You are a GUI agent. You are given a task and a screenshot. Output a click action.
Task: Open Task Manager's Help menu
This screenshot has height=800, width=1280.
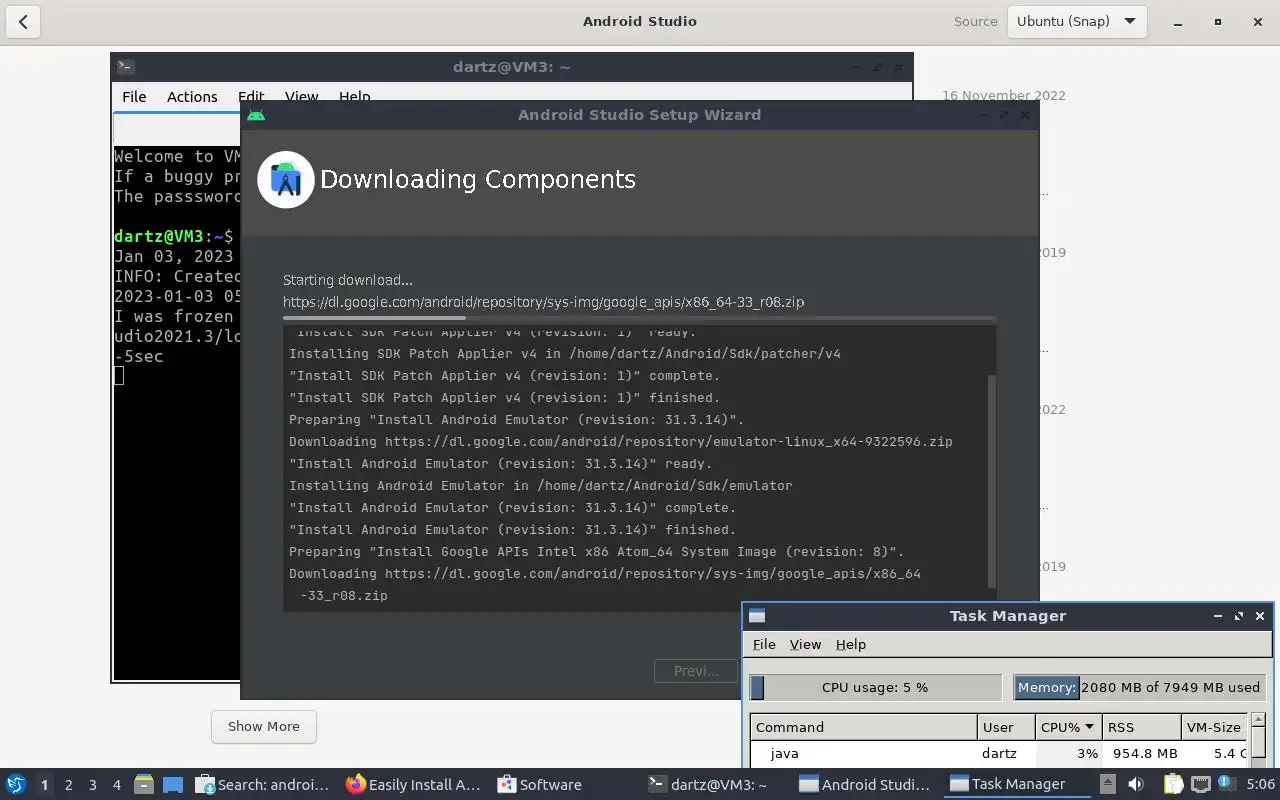pyautogui.click(x=851, y=645)
